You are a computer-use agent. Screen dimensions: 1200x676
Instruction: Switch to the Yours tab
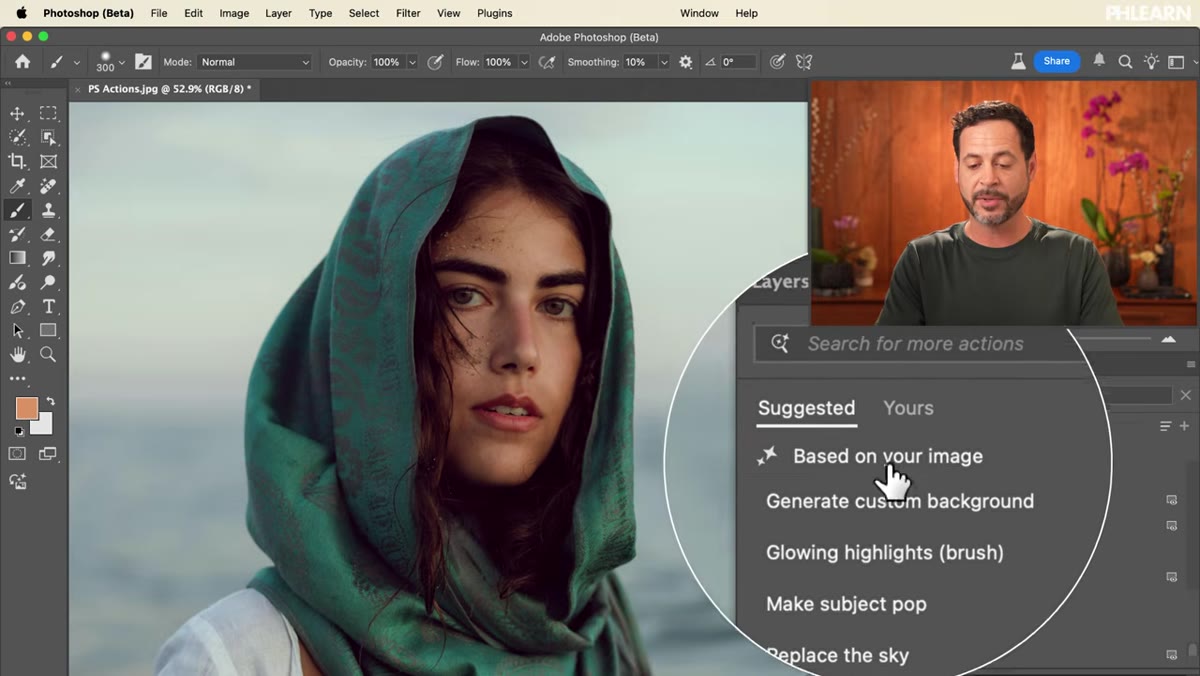[908, 408]
